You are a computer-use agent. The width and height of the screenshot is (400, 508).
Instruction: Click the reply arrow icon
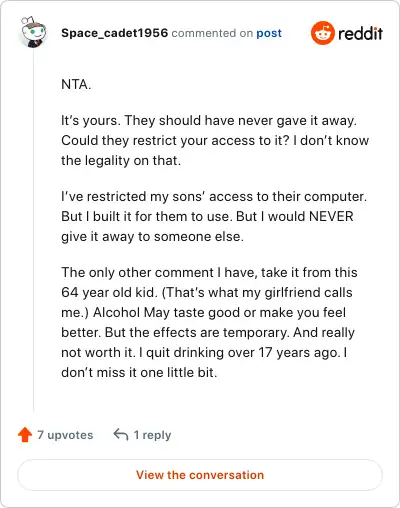(x=121, y=435)
